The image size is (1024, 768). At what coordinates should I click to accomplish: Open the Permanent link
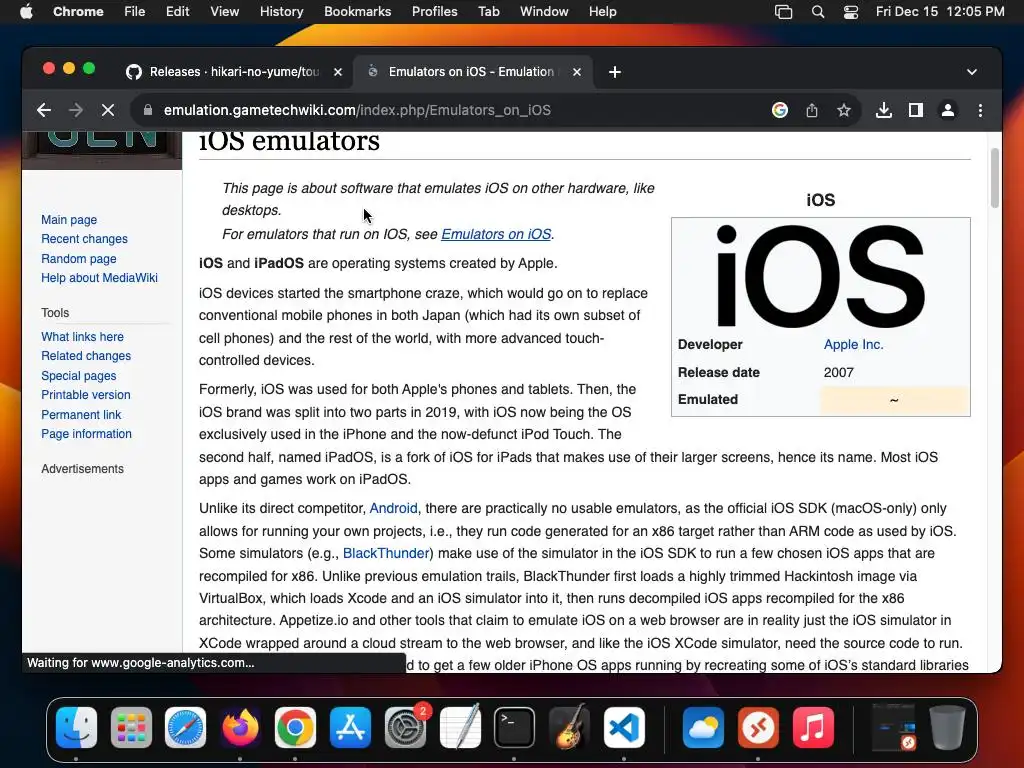point(81,415)
